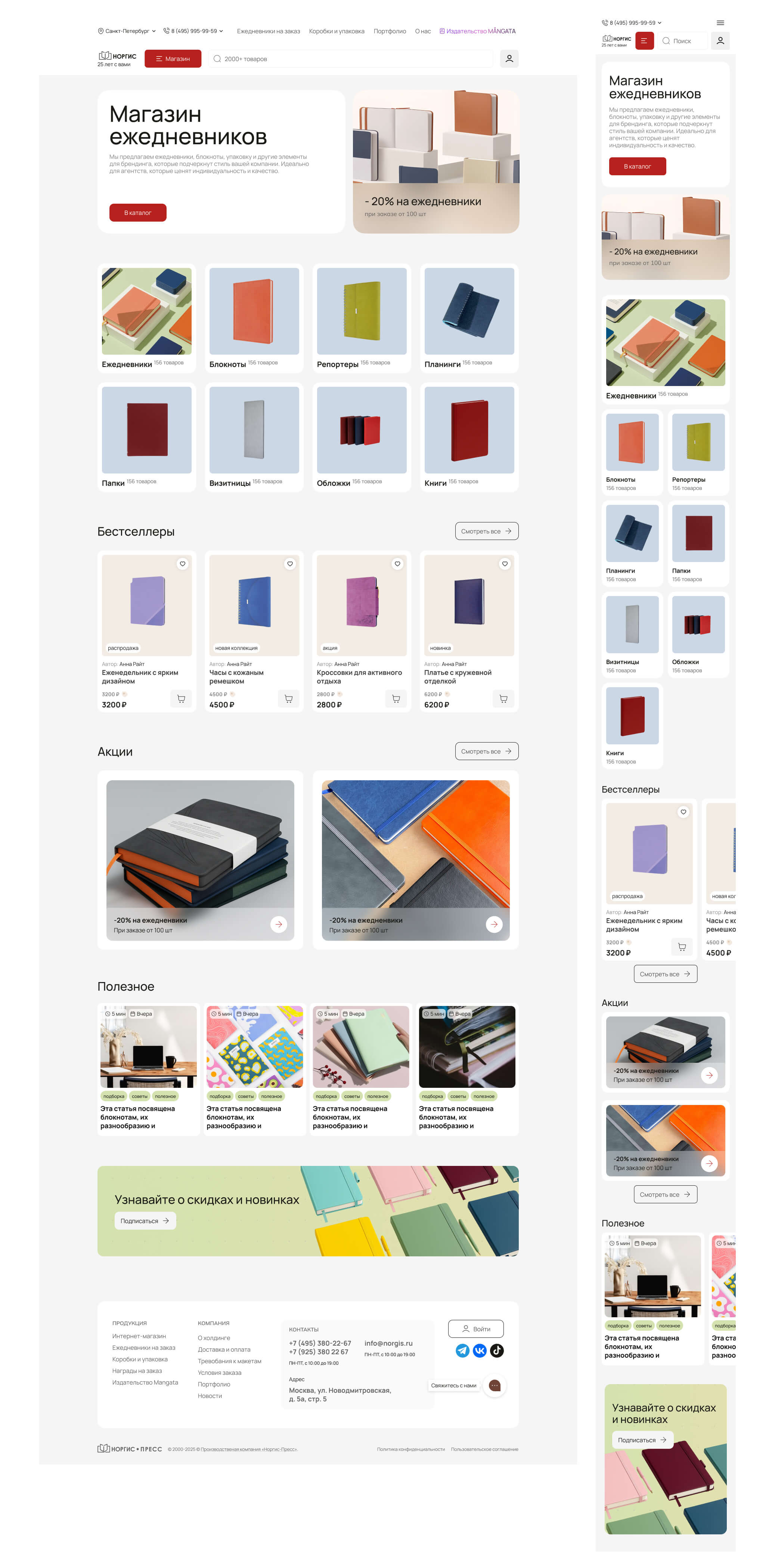Expand the Санкт-Петербург city dropdown

(x=127, y=31)
